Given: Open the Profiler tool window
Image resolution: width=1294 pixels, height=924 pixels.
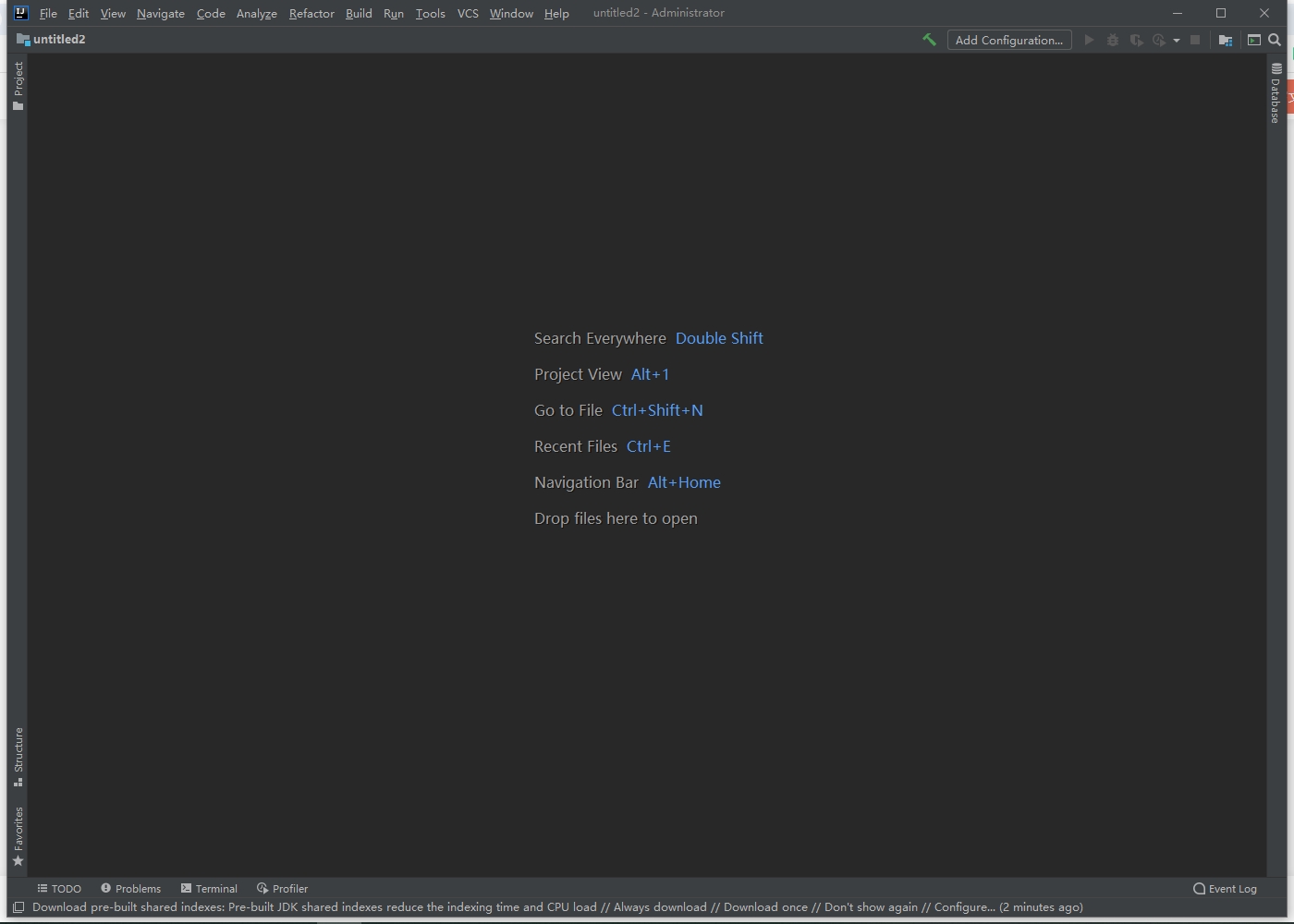Looking at the screenshot, I should 283,888.
